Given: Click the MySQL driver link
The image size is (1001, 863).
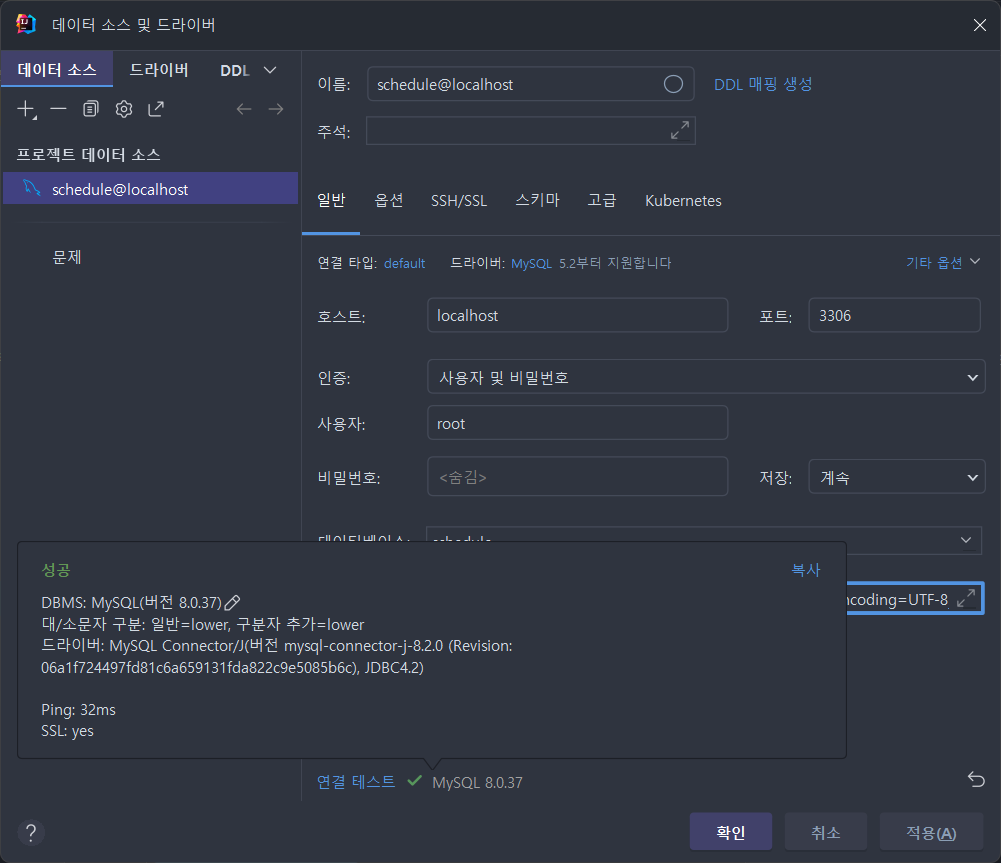Looking at the screenshot, I should 531,263.
